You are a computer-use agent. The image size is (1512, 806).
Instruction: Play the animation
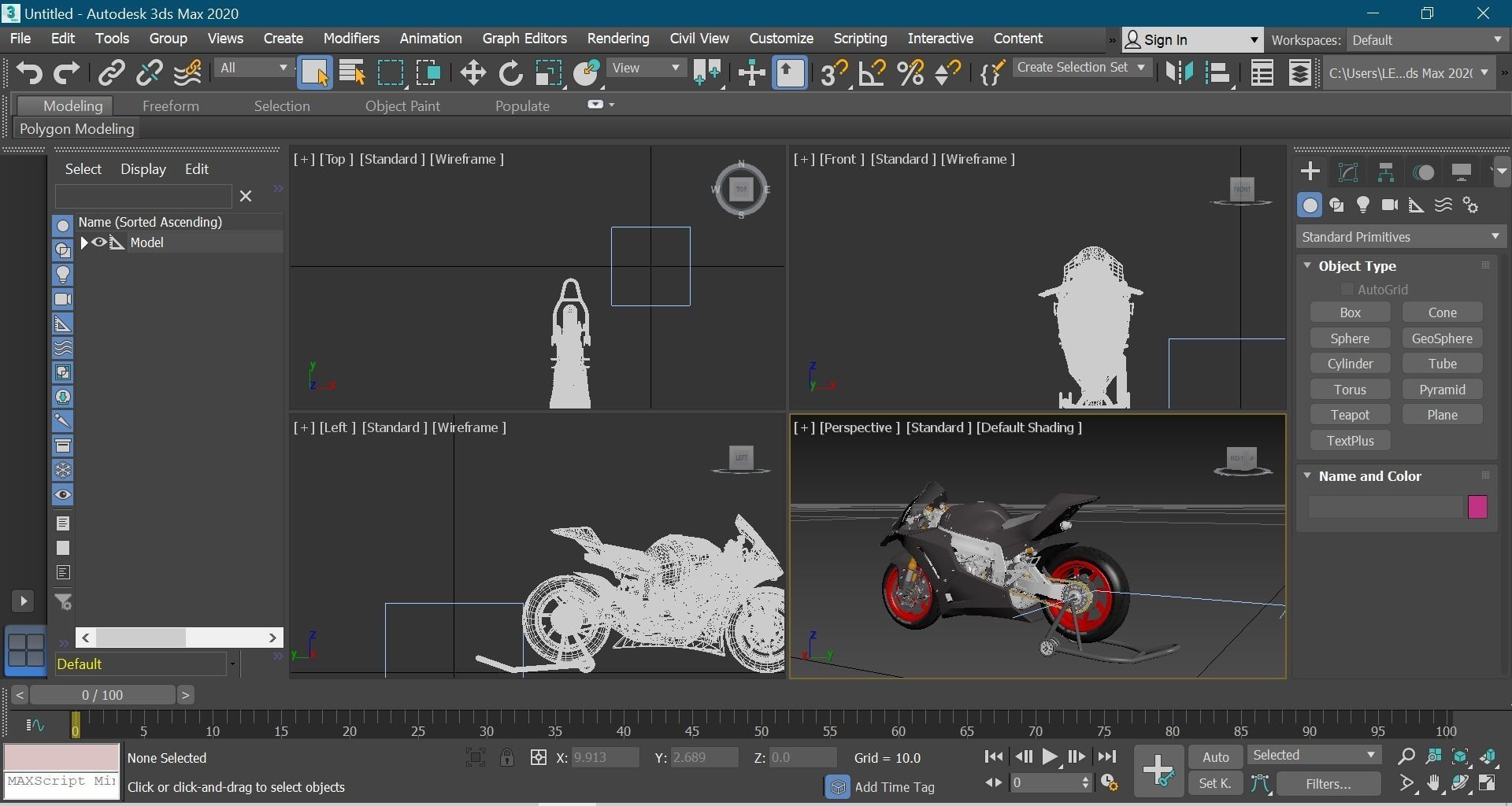(1050, 757)
